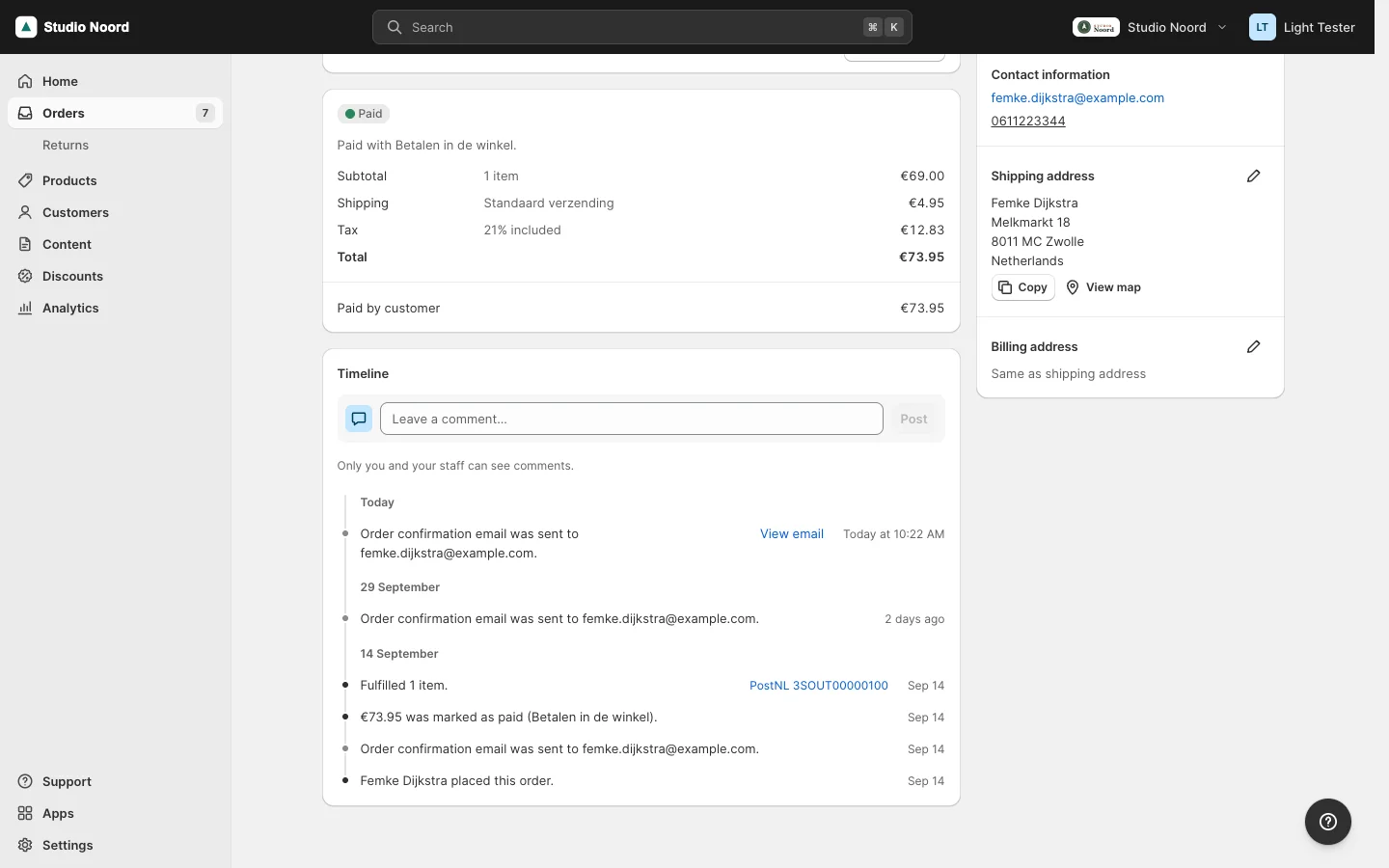1389x868 pixels.
Task: Click the Leave a comment field
Action: point(632,419)
